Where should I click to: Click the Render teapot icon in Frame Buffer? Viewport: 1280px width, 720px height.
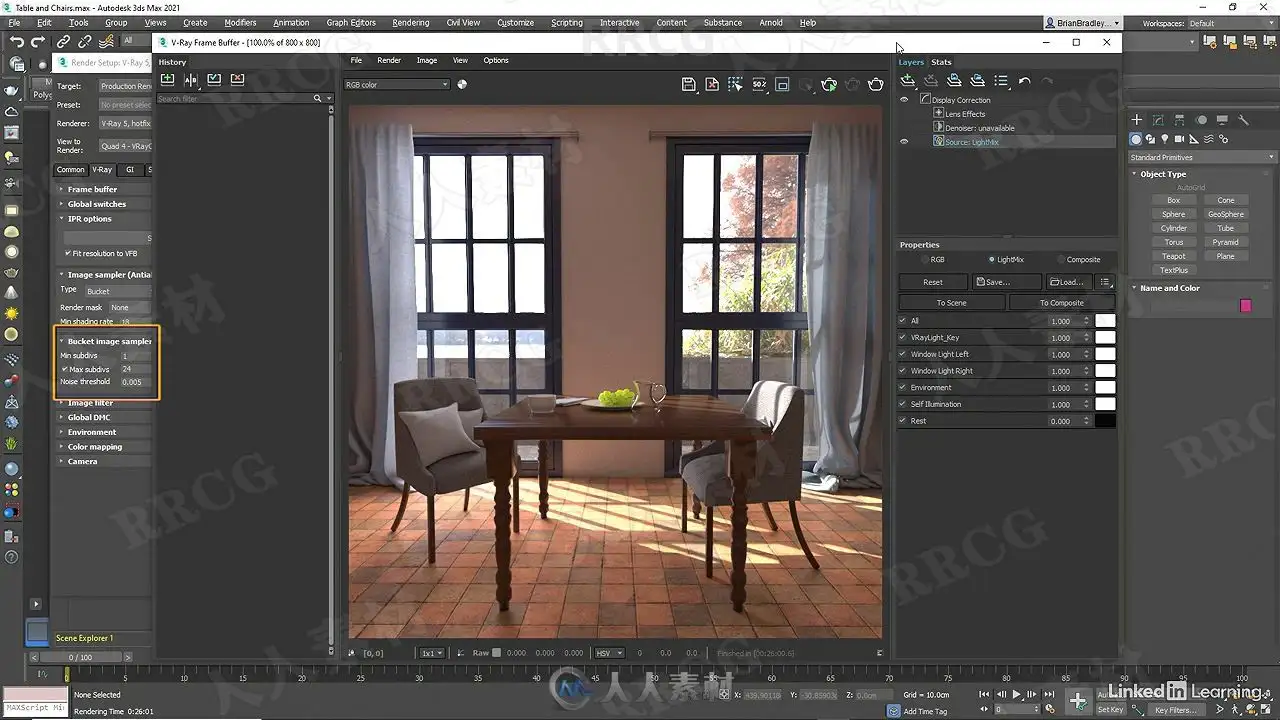pos(876,85)
